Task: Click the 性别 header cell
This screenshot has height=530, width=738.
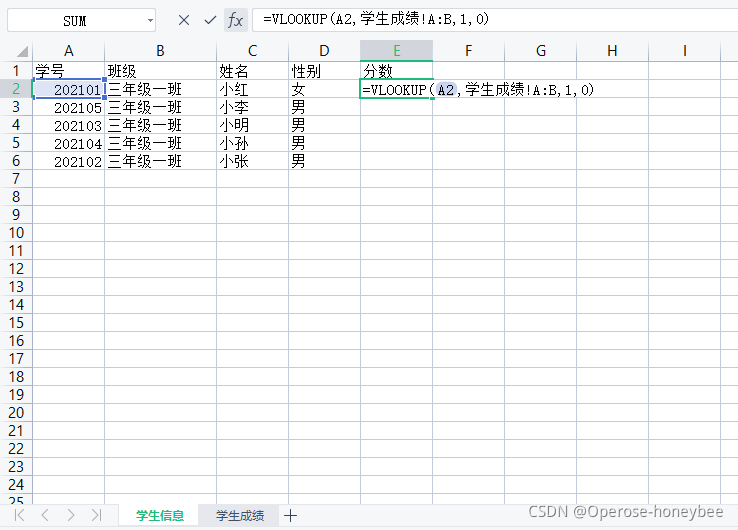Action: [324, 71]
